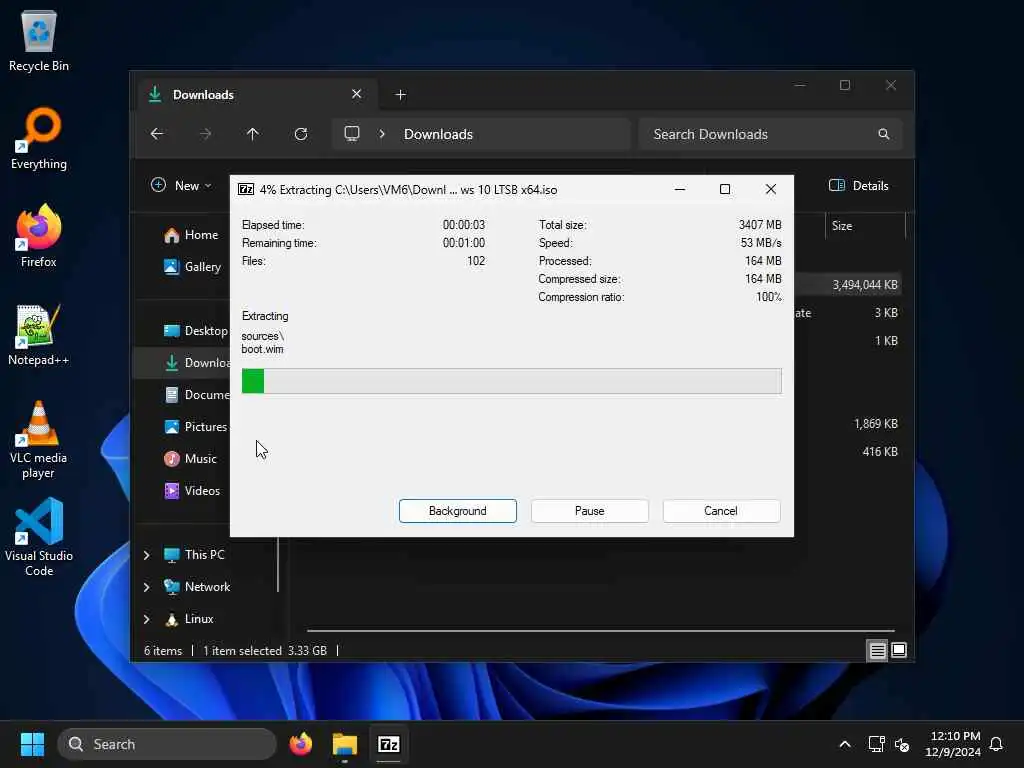
Task: Click the PC icon in address bar
Action: point(352,134)
